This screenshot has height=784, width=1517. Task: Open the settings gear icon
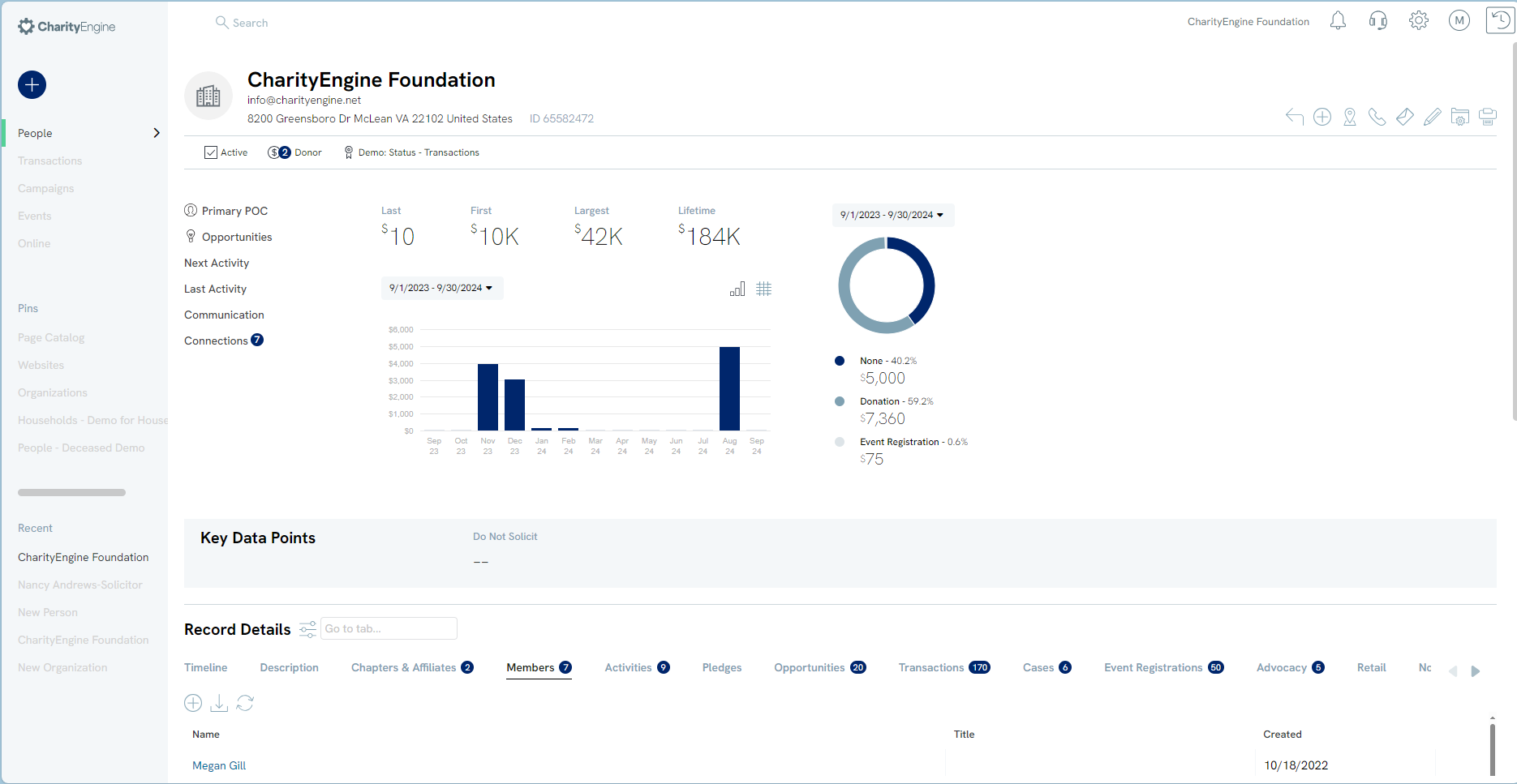[1418, 21]
